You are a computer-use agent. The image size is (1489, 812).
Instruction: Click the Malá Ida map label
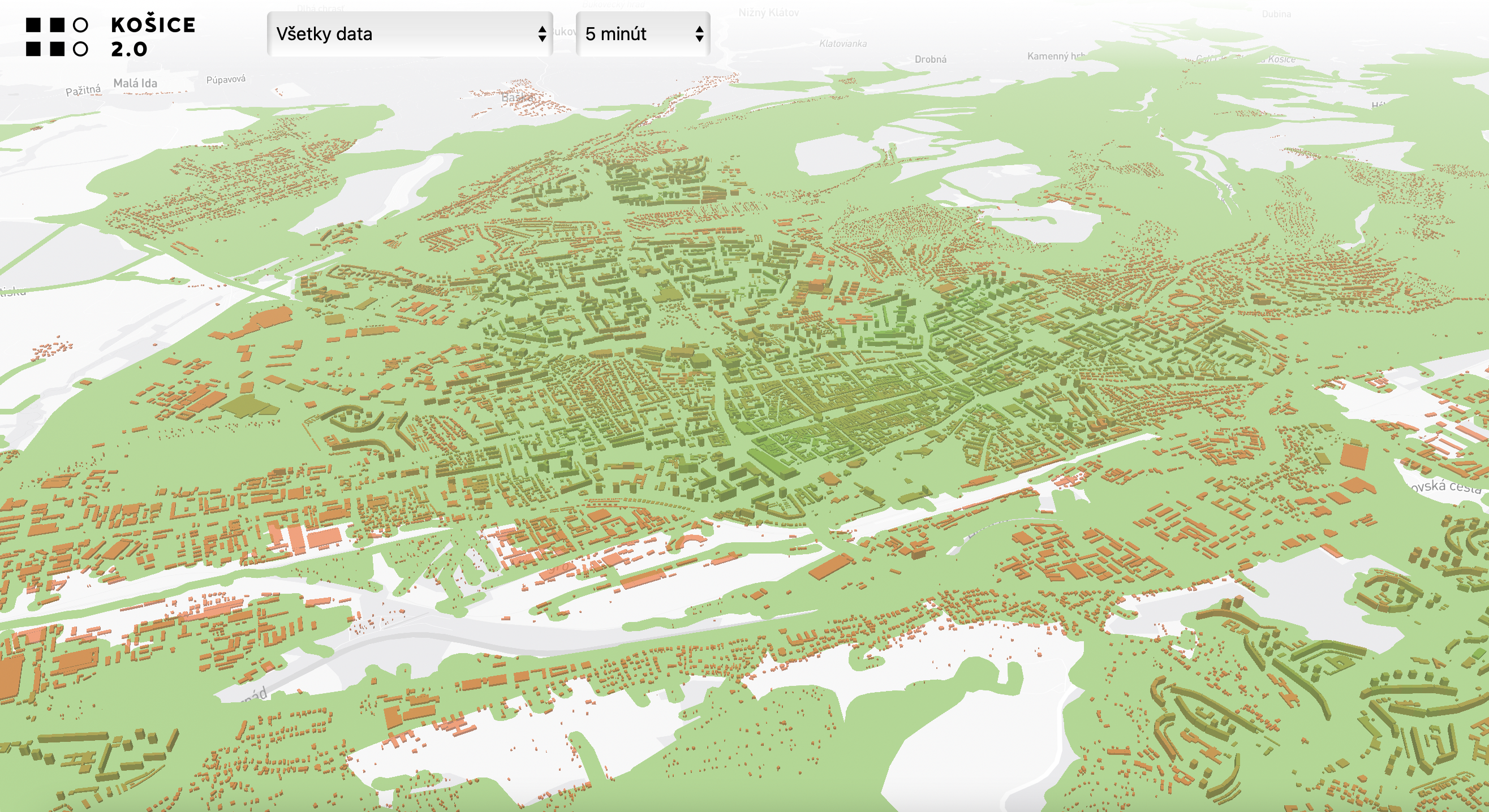coord(135,83)
